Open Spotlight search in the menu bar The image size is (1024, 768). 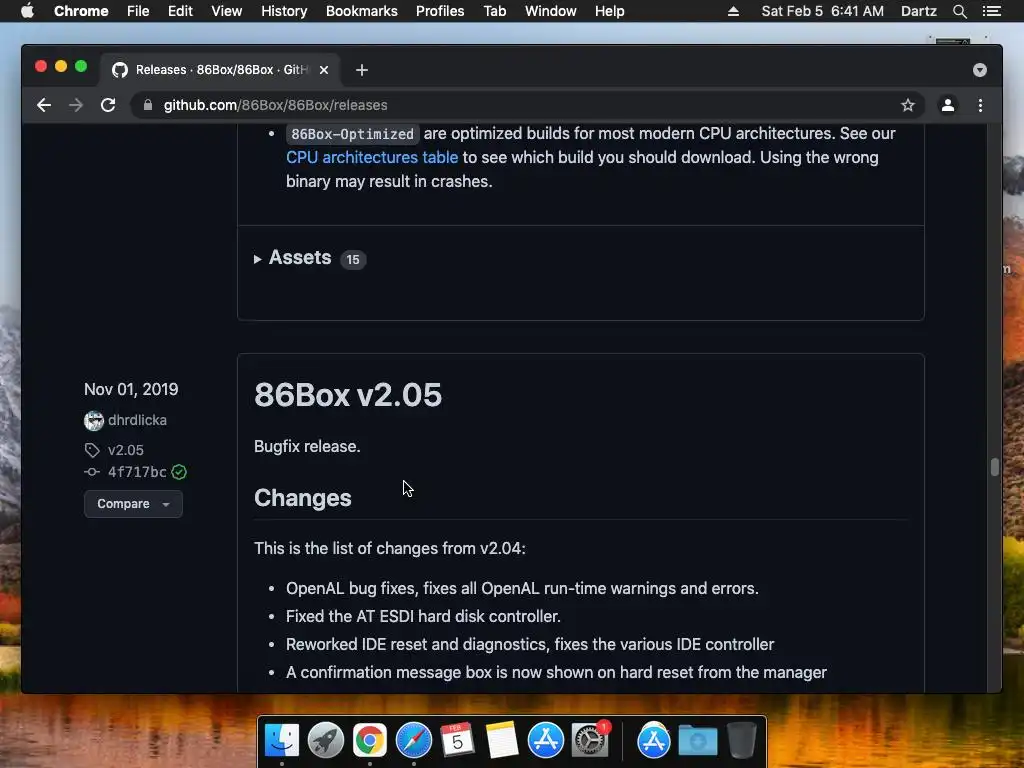click(x=959, y=11)
